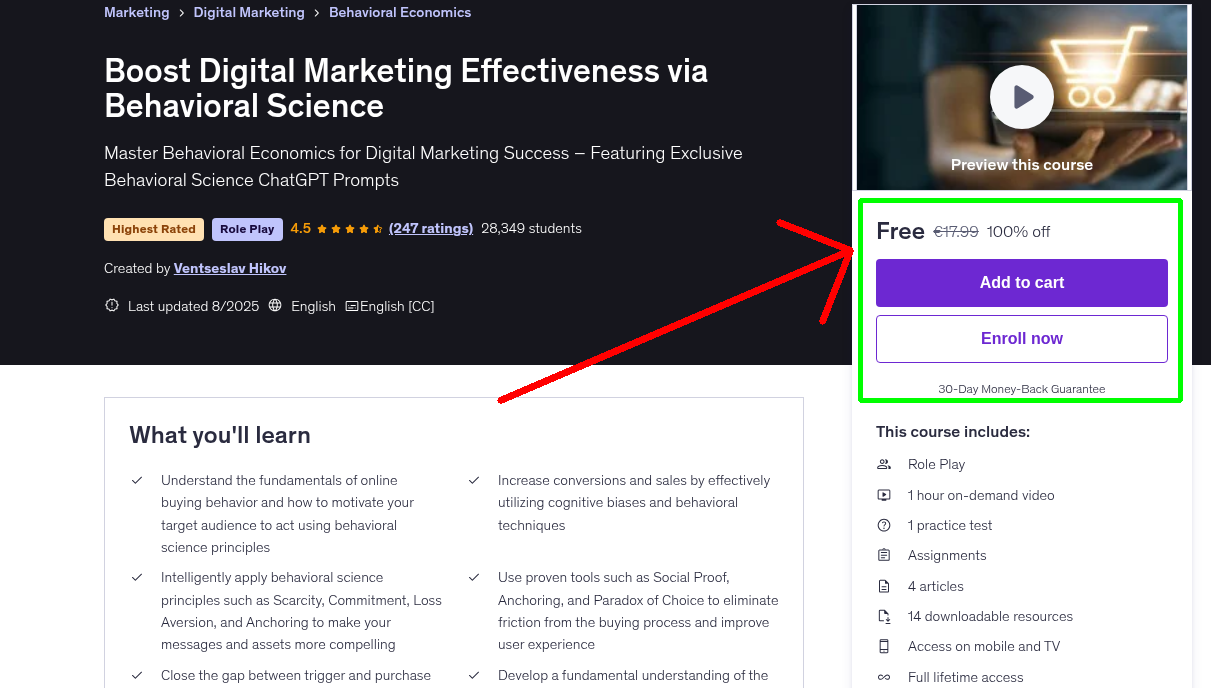Click the Add to cart button
This screenshot has height=688, width=1211.
coord(1021,283)
